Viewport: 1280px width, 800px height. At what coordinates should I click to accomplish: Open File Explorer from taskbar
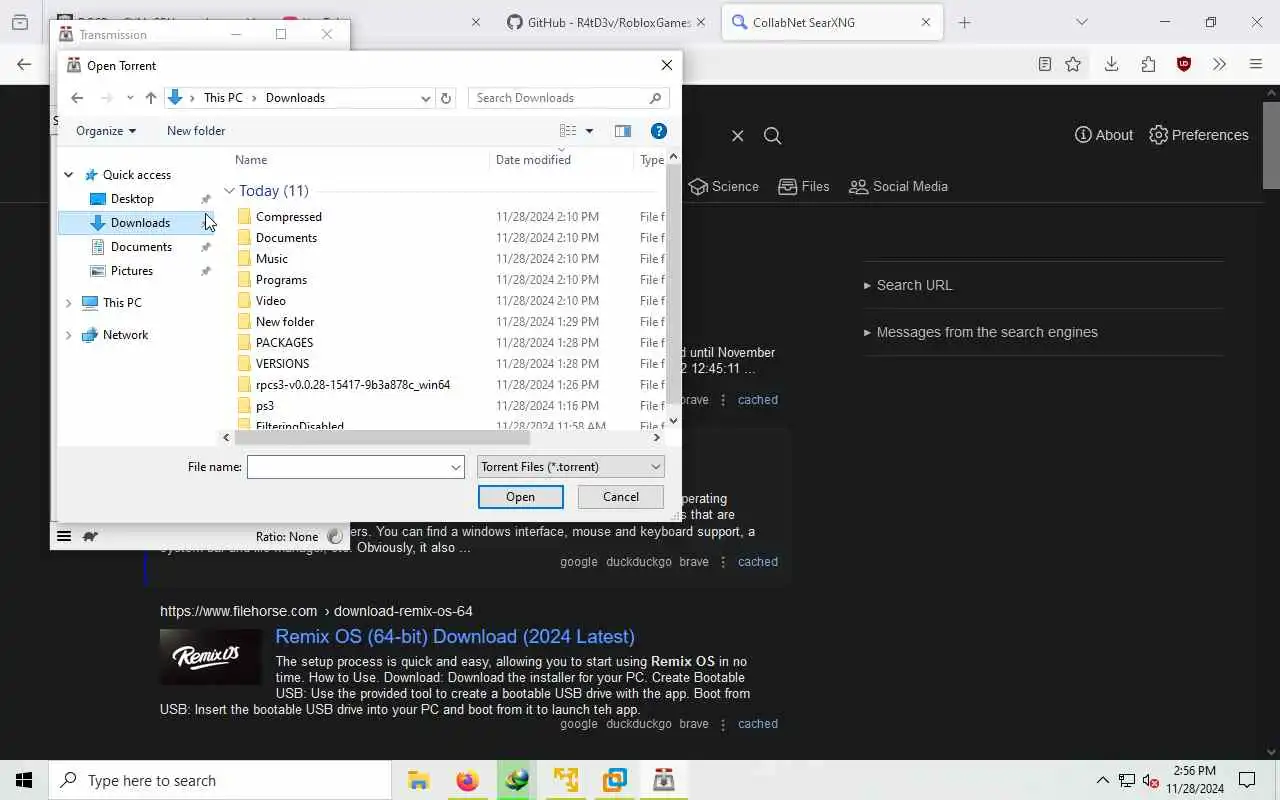(418, 780)
